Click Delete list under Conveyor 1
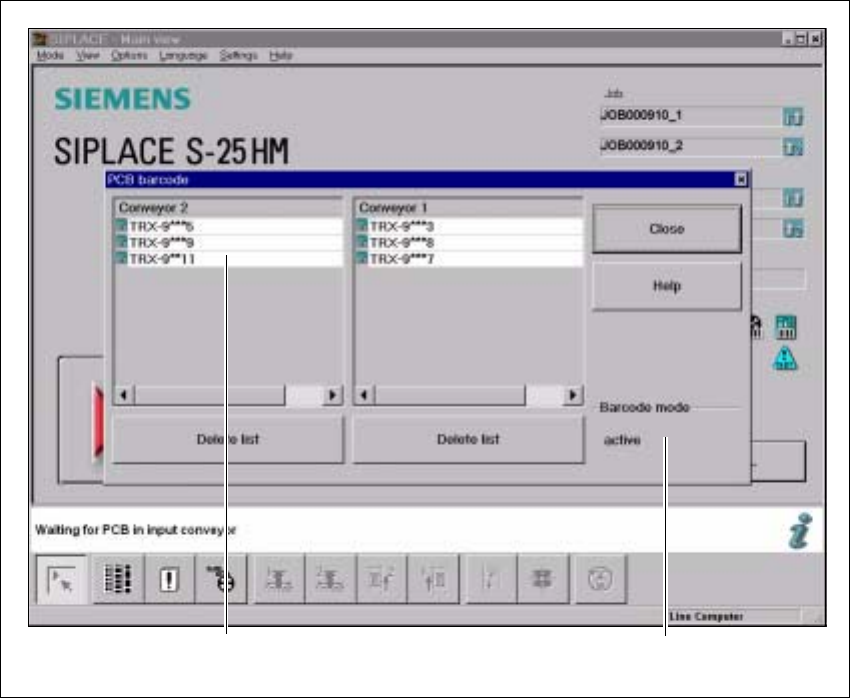 click(x=468, y=440)
